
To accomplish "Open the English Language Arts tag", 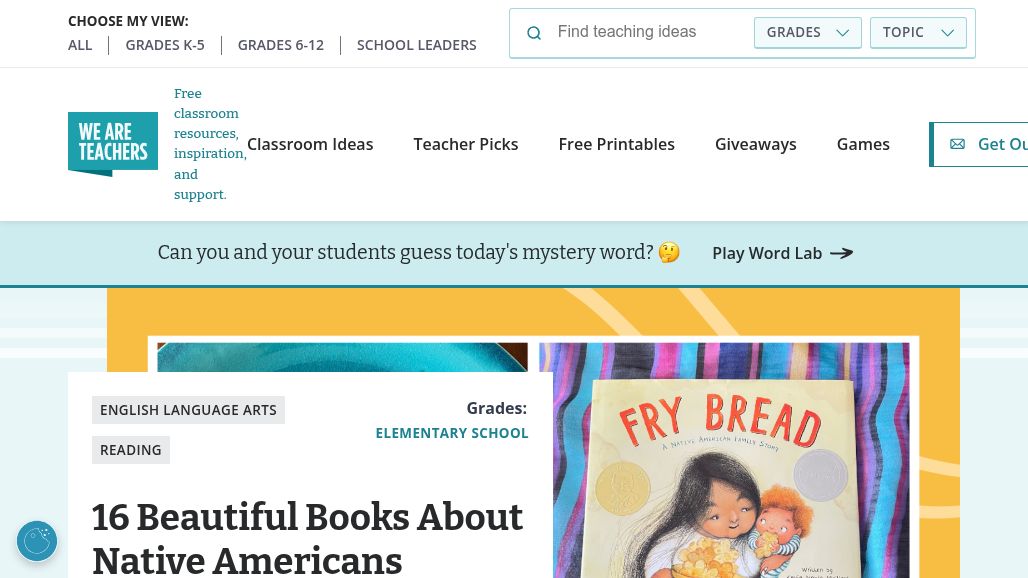I will (x=188, y=410).
